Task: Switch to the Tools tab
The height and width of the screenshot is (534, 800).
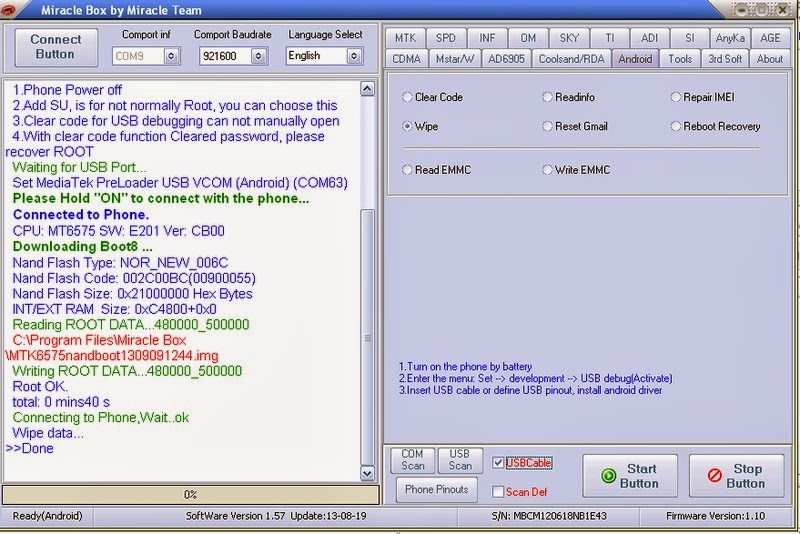Action: (x=680, y=59)
